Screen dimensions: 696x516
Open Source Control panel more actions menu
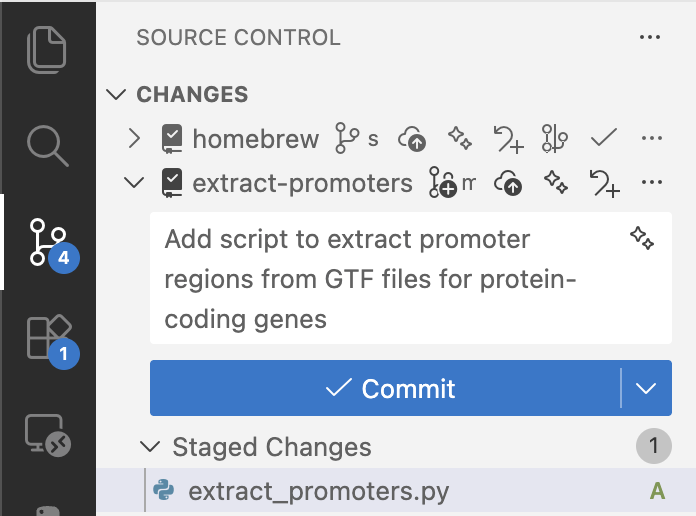tap(650, 38)
